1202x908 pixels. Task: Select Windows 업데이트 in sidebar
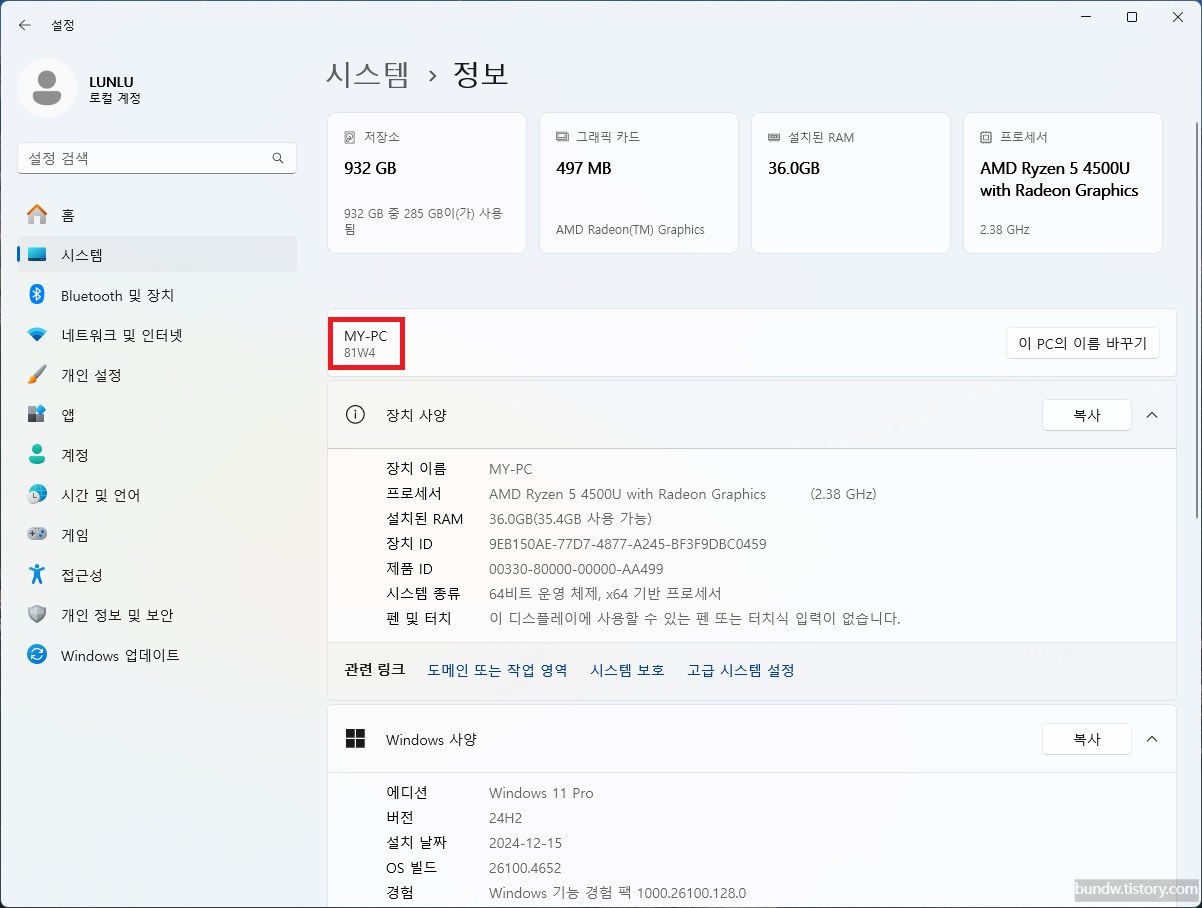tap(157, 655)
